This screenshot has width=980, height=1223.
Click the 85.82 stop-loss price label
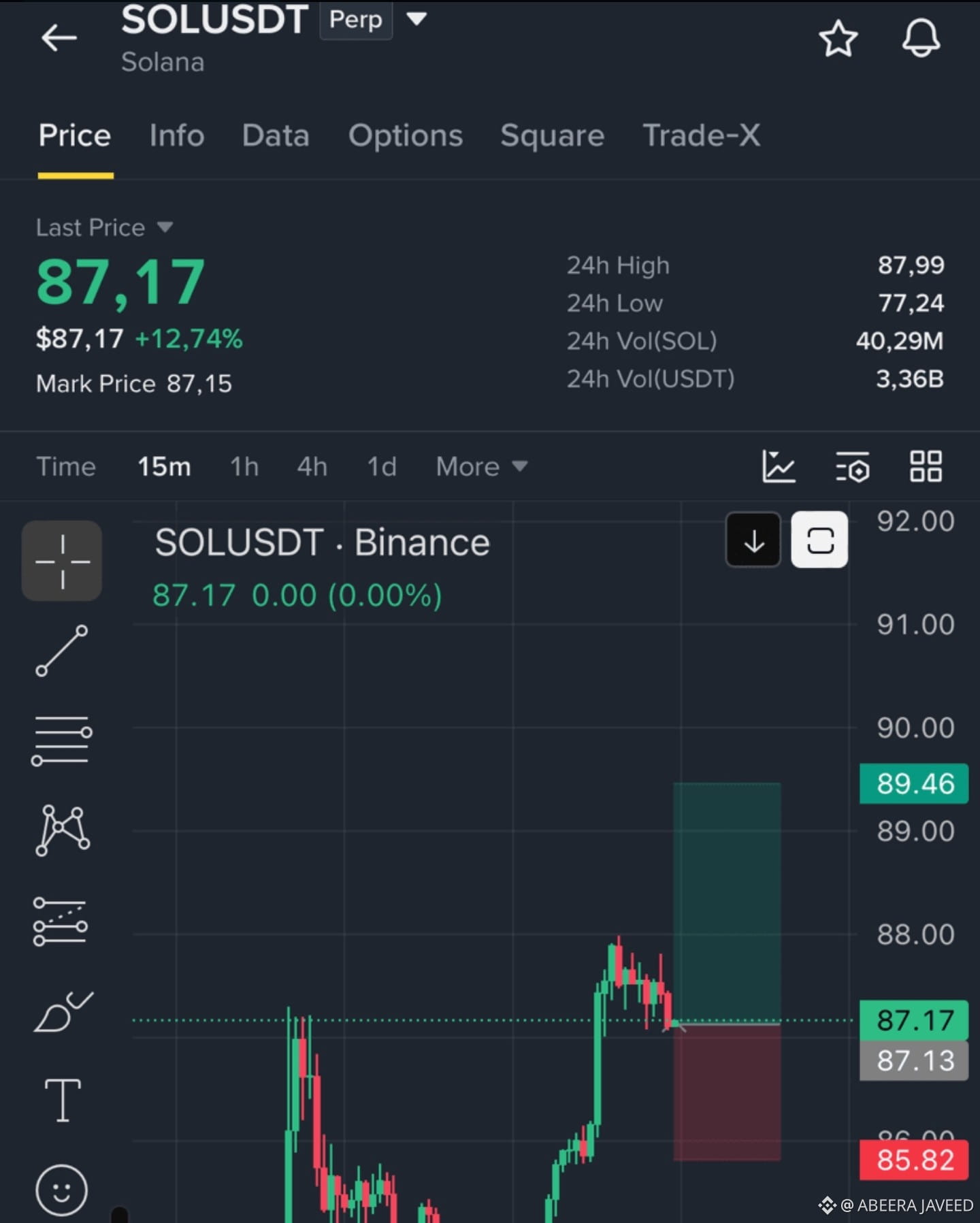click(914, 1160)
